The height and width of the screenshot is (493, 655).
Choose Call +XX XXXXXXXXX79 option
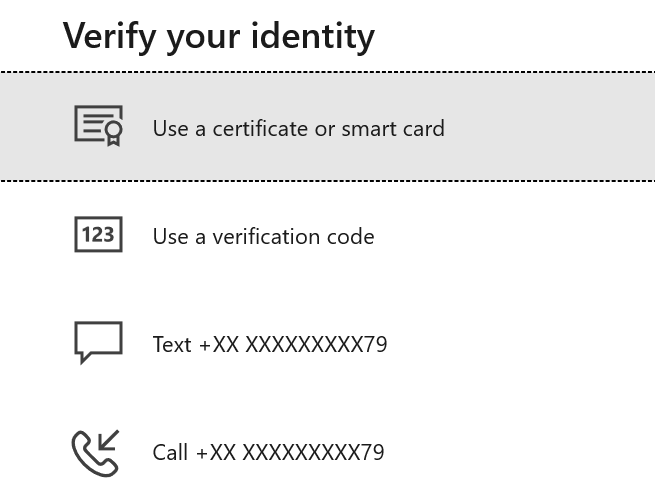tap(268, 453)
